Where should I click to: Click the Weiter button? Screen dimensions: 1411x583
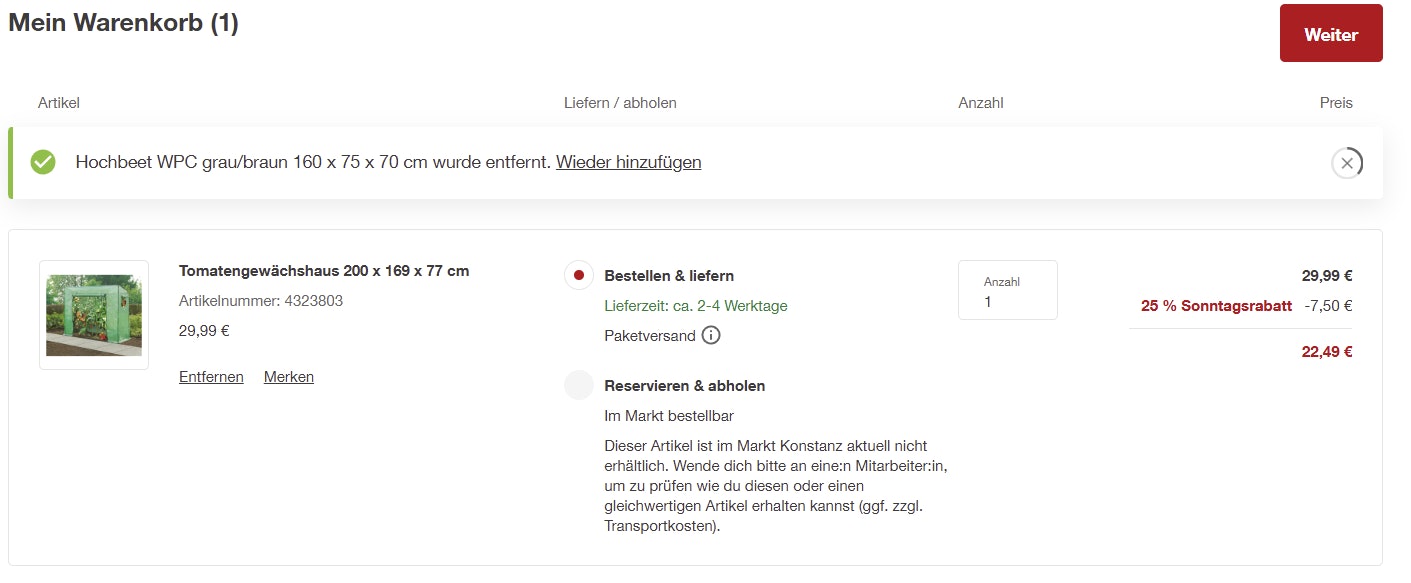tap(1330, 34)
